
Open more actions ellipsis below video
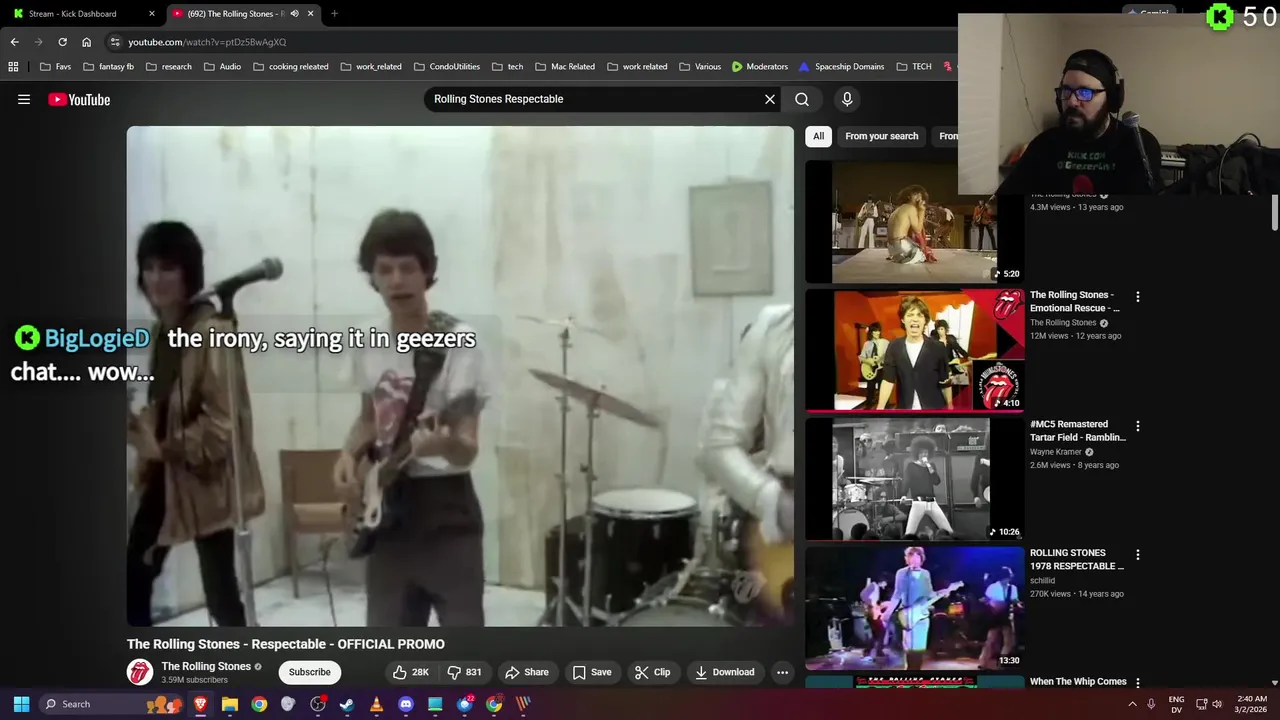tap(783, 672)
